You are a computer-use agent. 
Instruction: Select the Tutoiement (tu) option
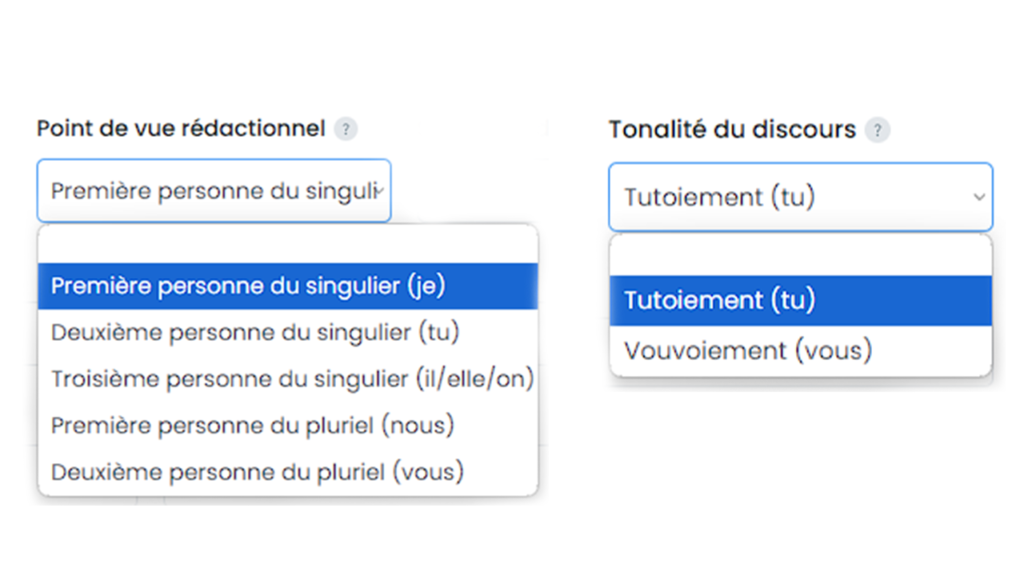[x=801, y=300]
